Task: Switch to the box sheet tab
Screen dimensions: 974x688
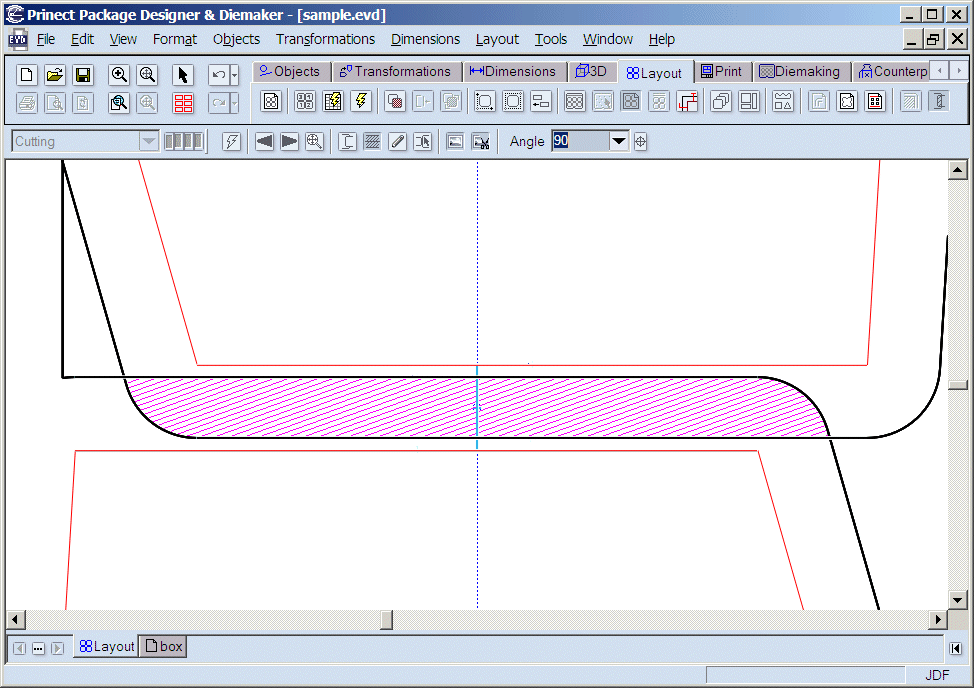Action: (x=164, y=646)
